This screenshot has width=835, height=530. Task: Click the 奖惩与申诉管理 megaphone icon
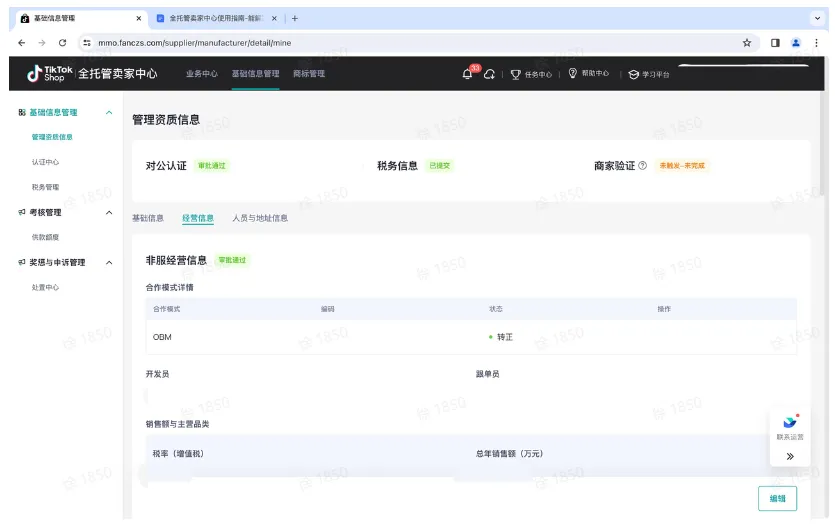[x=22, y=262]
